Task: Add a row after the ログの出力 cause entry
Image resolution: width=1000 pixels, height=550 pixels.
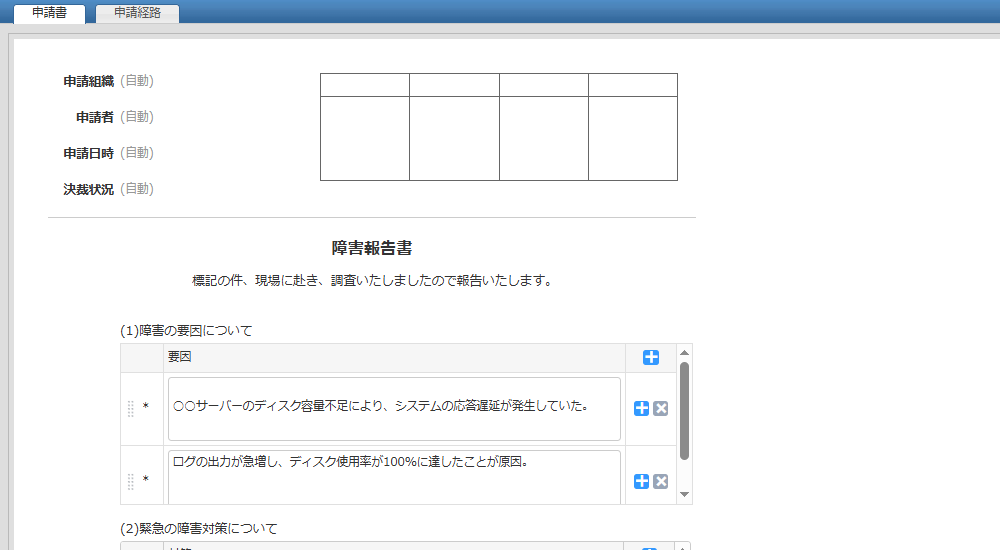Action: 642,481
